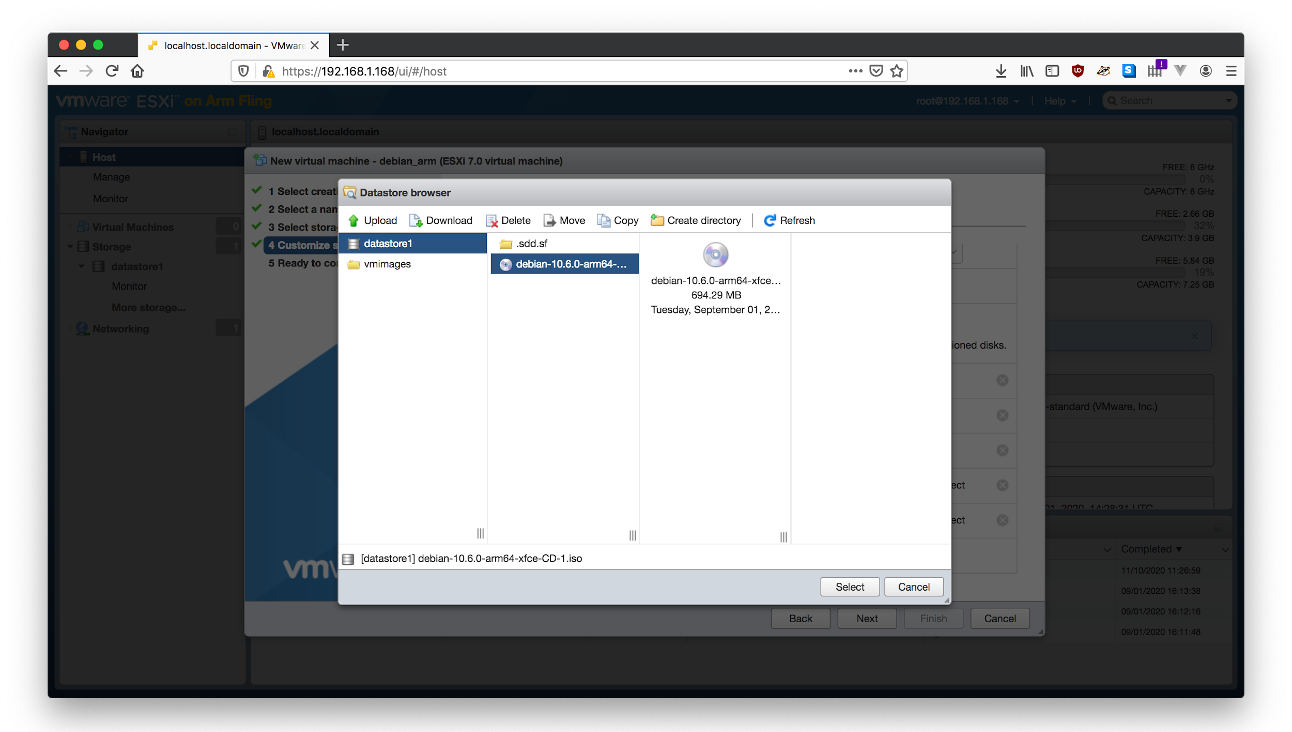
Task: Click the Copy toolbar item
Action: click(x=617, y=221)
